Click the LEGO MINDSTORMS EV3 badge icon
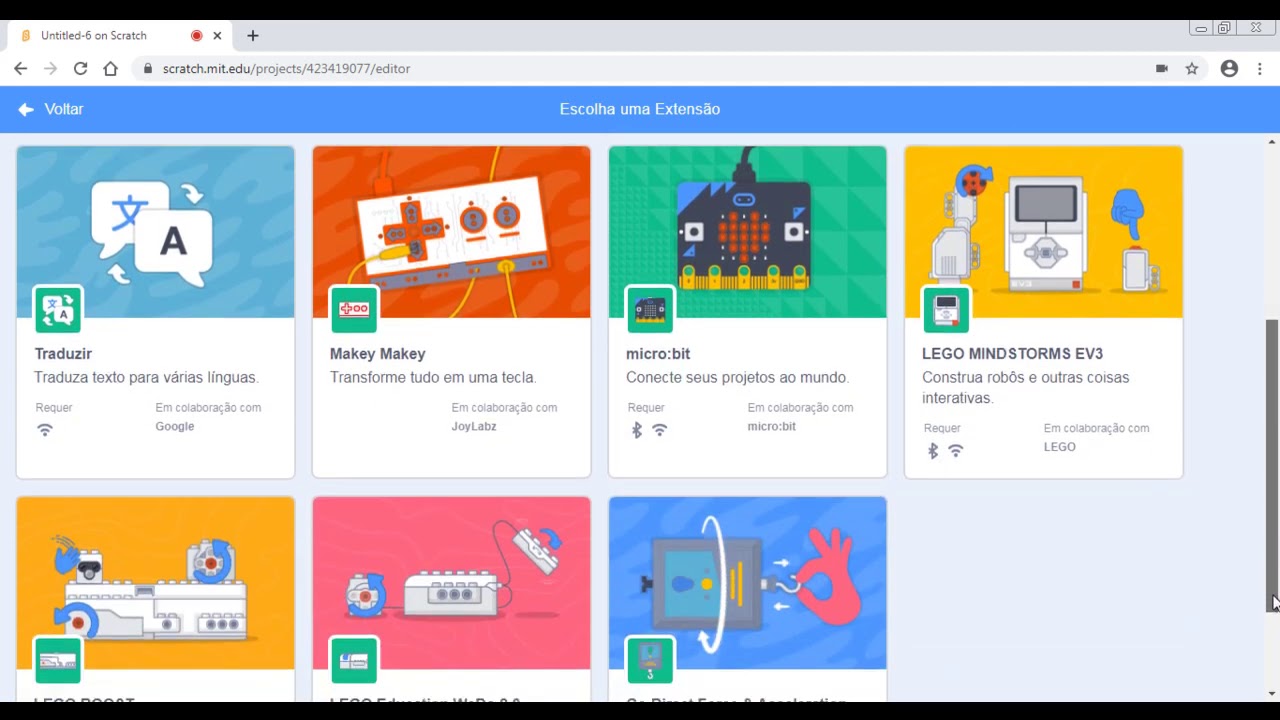Viewport: 1280px width, 720px height. click(946, 310)
